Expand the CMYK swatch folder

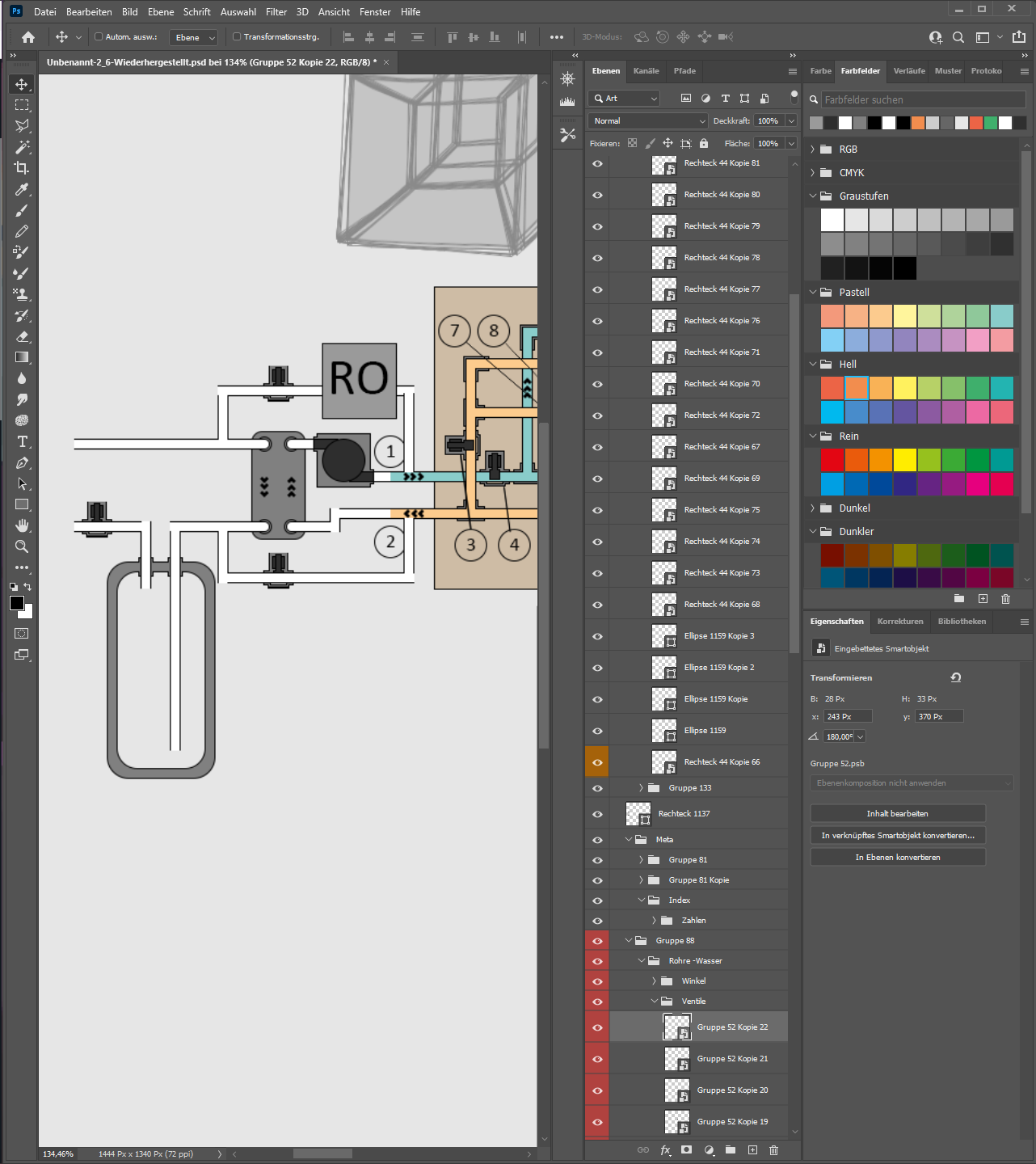813,173
